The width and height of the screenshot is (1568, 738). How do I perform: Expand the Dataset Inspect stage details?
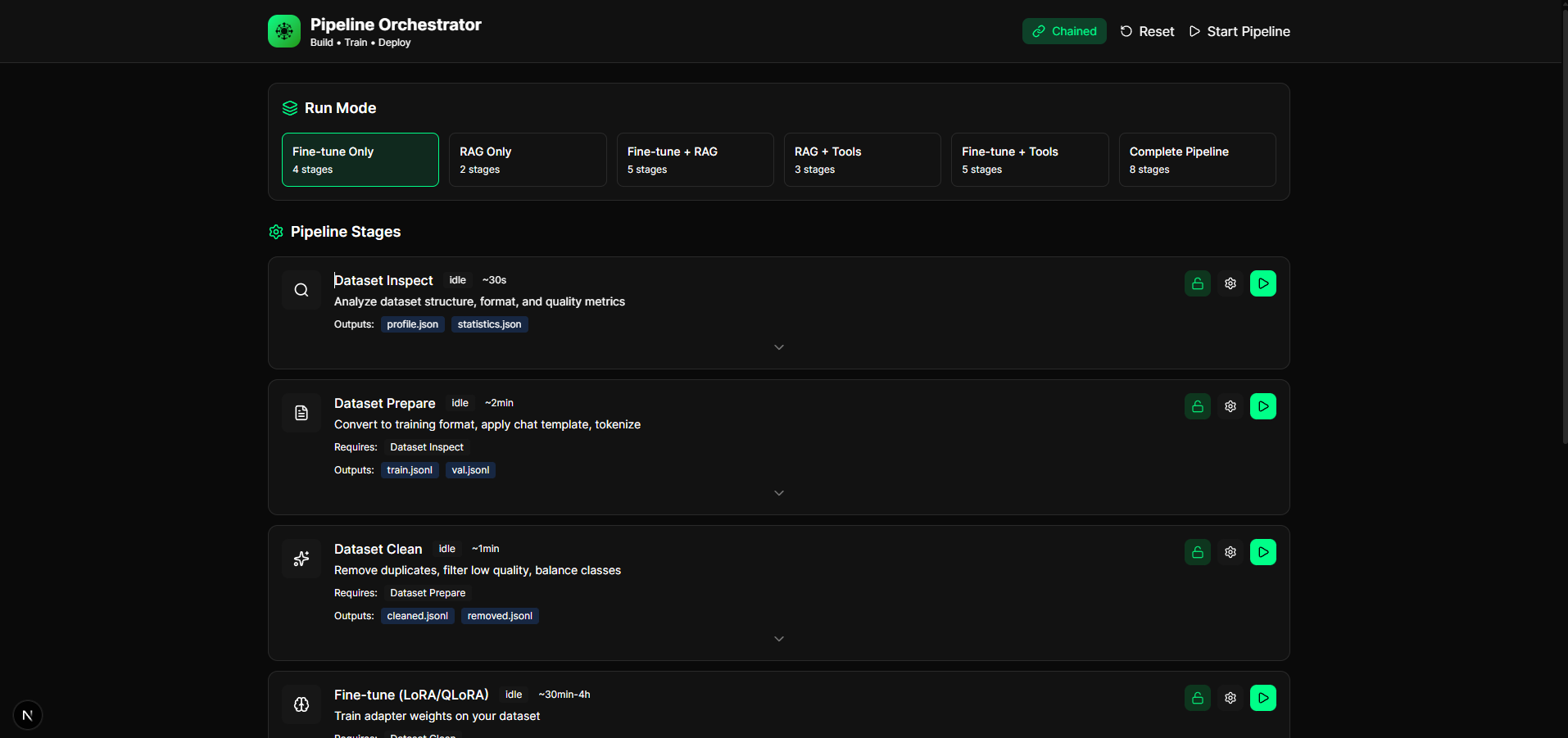pos(778,347)
